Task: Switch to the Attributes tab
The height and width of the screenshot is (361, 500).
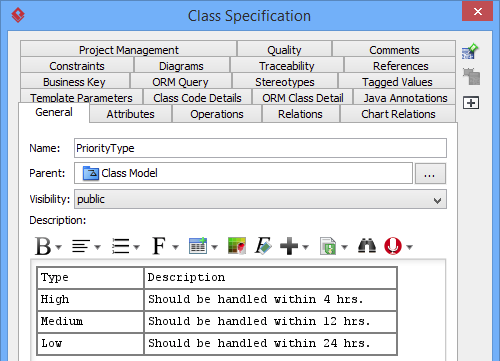Action: (x=130, y=114)
